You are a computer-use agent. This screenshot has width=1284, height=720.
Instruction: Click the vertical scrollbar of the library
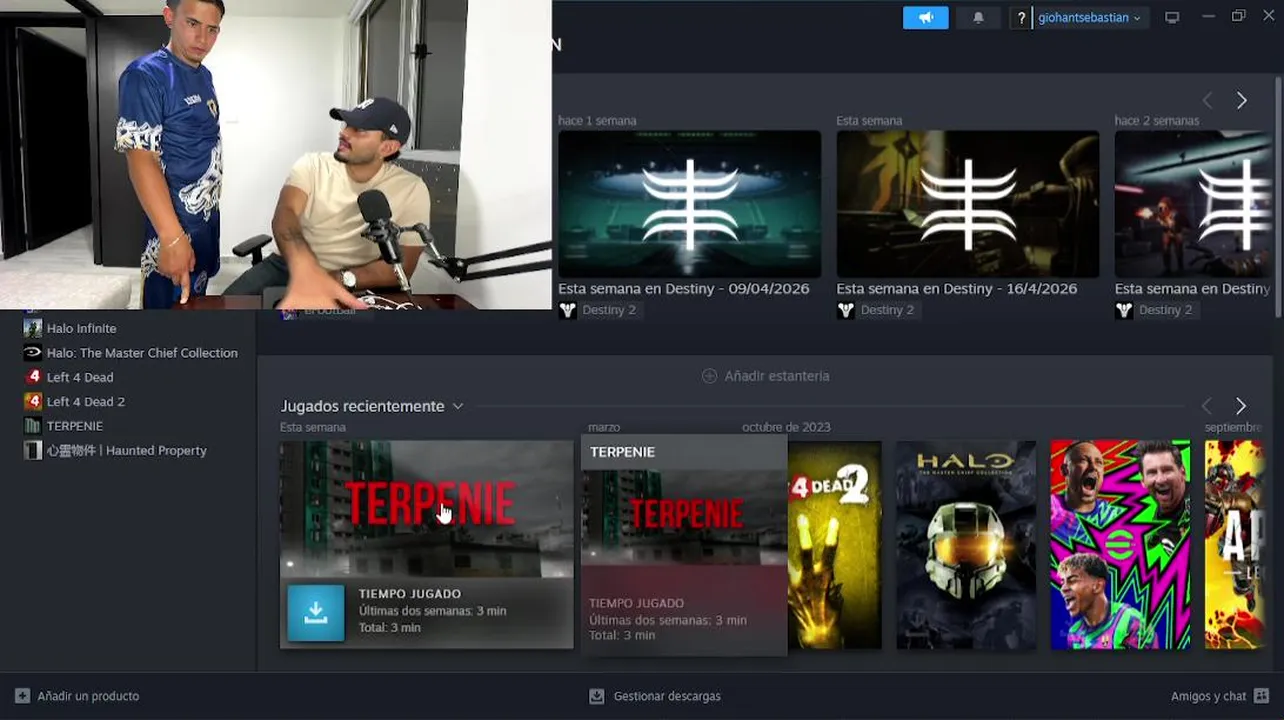(1278, 198)
